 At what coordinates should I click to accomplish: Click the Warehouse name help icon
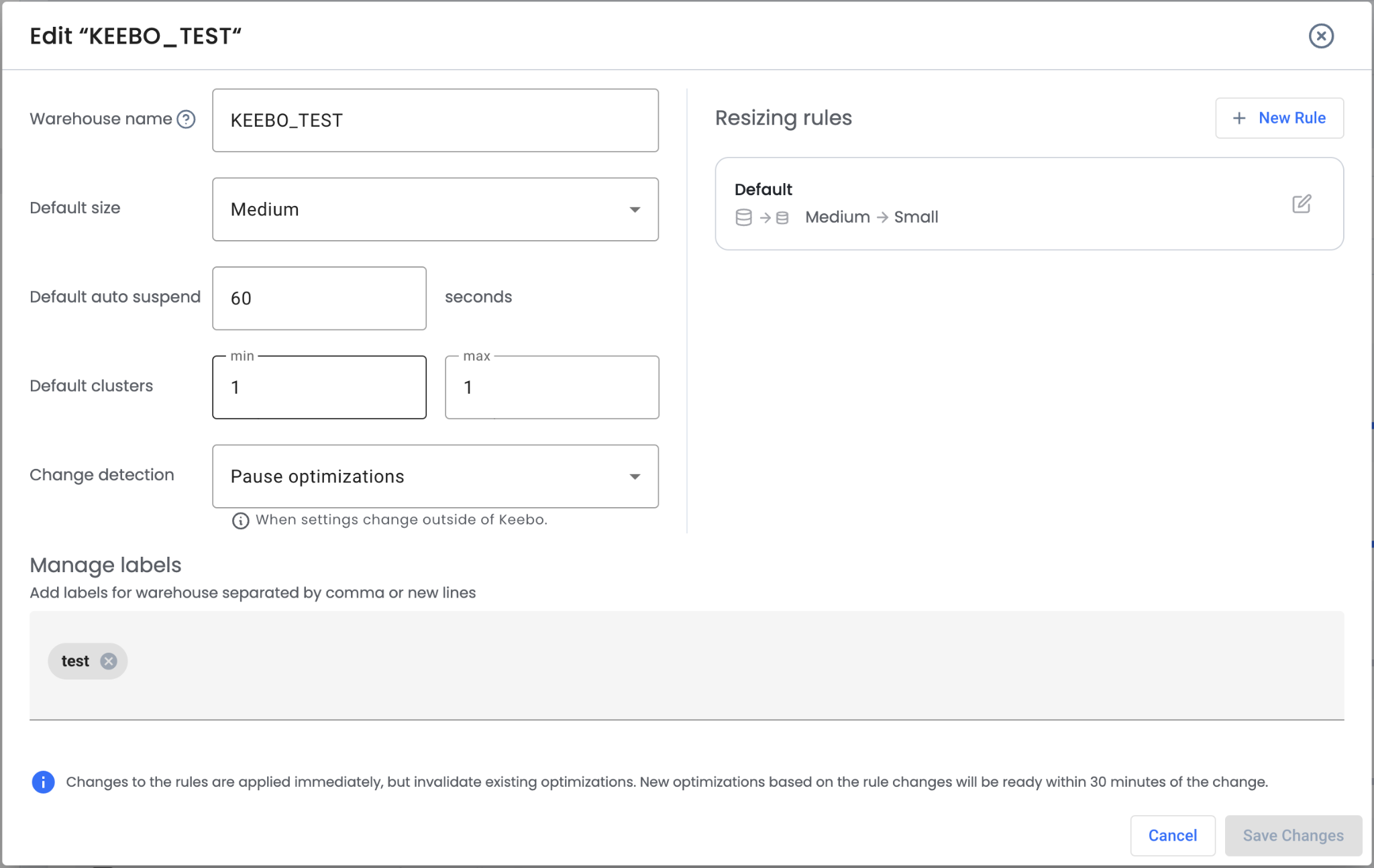(x=186, y=119)
